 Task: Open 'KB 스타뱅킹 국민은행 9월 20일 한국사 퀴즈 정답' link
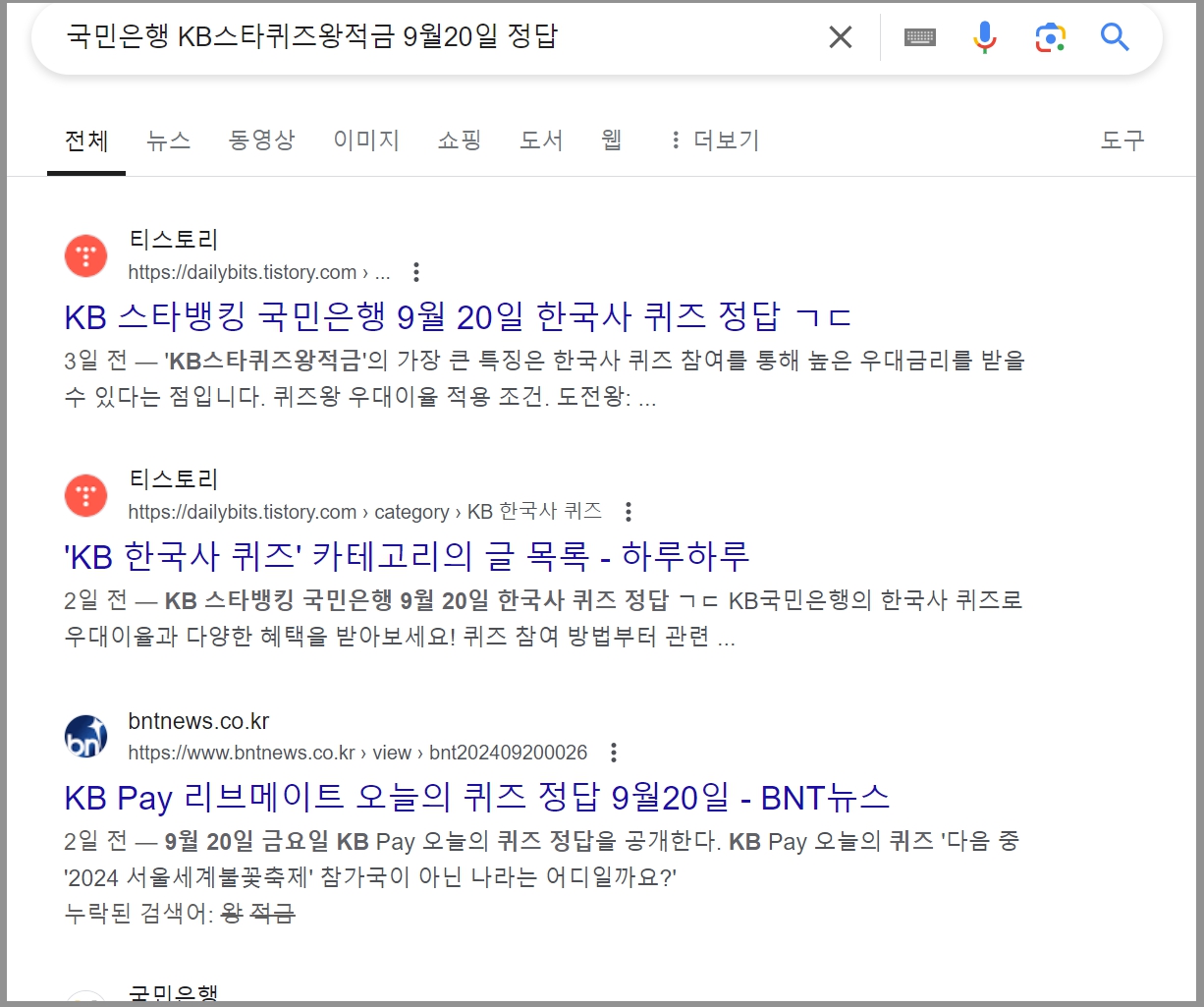(458, 316)
